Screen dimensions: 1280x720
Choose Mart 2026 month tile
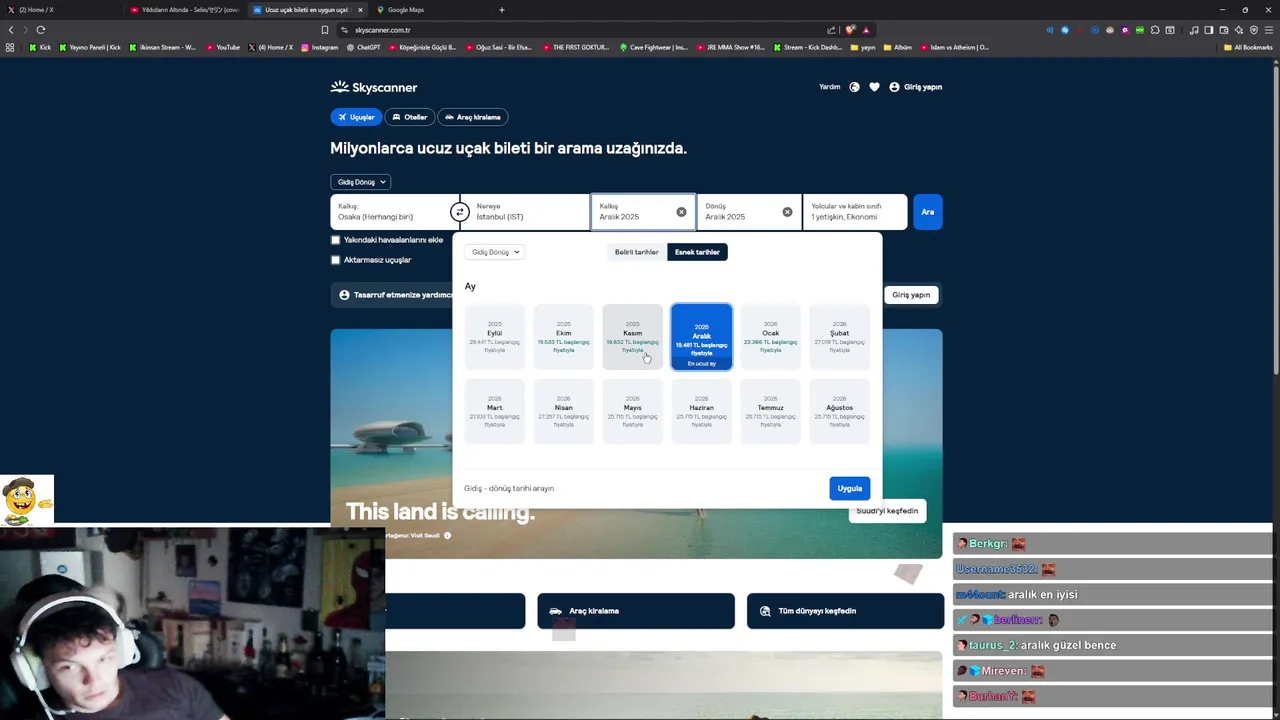[494, 411]
